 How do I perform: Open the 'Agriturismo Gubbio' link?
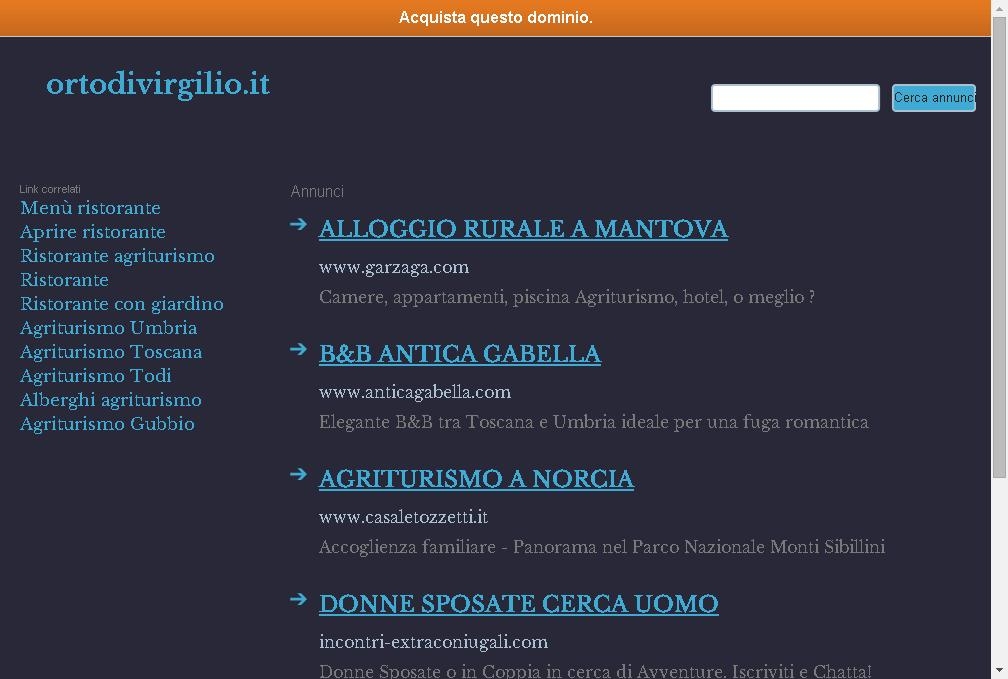point(107,424)
